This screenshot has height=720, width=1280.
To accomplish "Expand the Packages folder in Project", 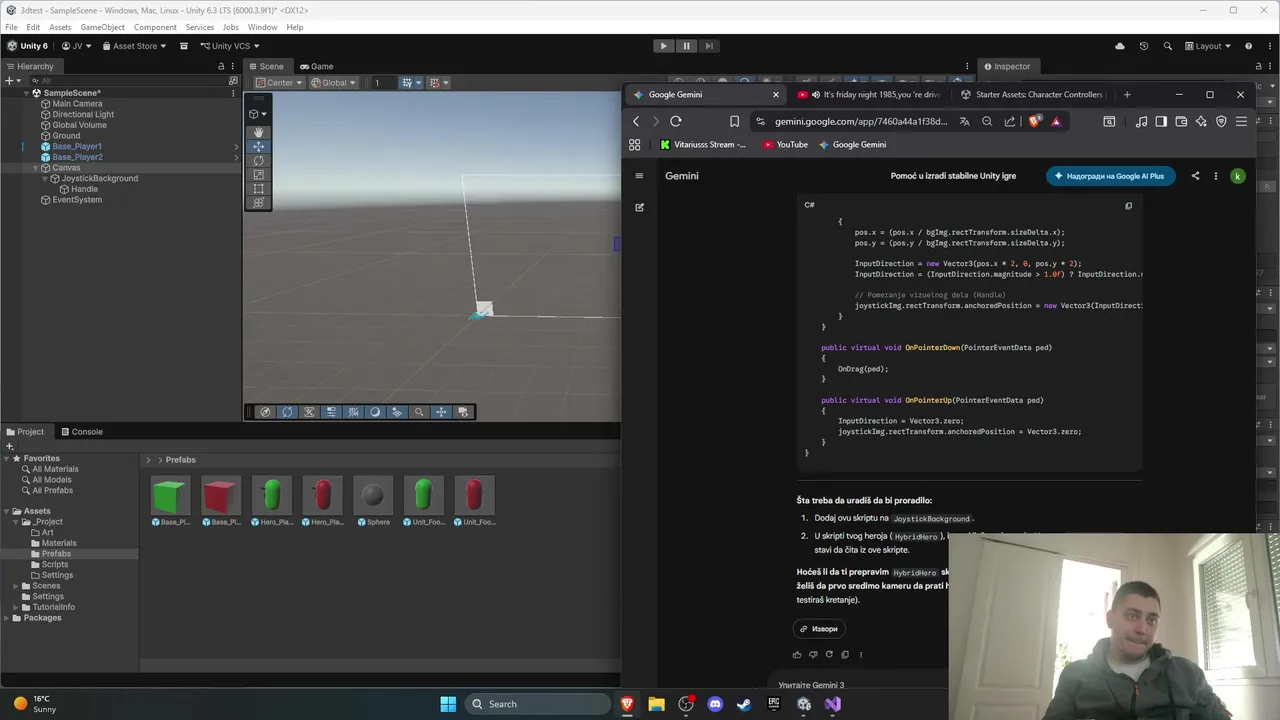I will (x=6, y=618).
